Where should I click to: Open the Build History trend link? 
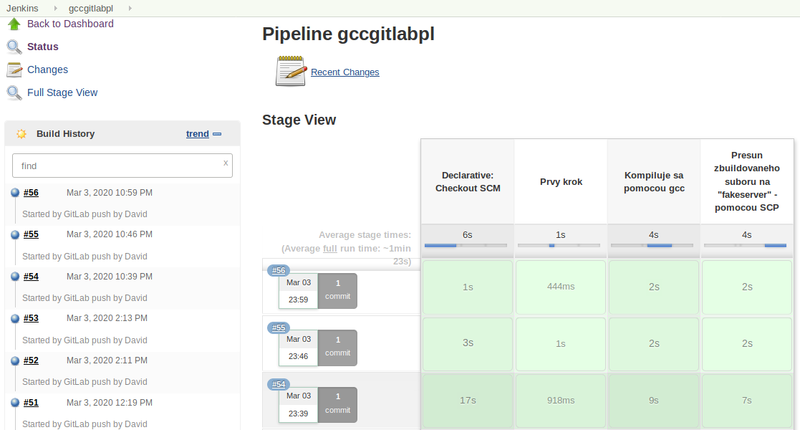[x=197, y=134]
